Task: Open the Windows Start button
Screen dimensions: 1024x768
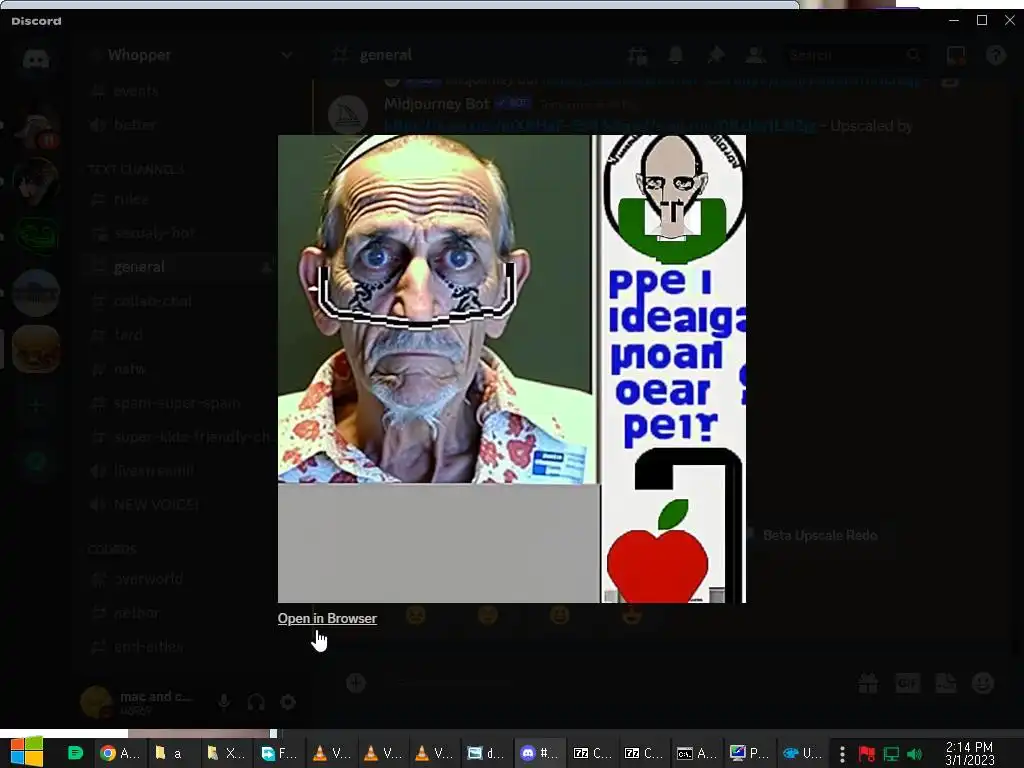Action: click(27, 753)
